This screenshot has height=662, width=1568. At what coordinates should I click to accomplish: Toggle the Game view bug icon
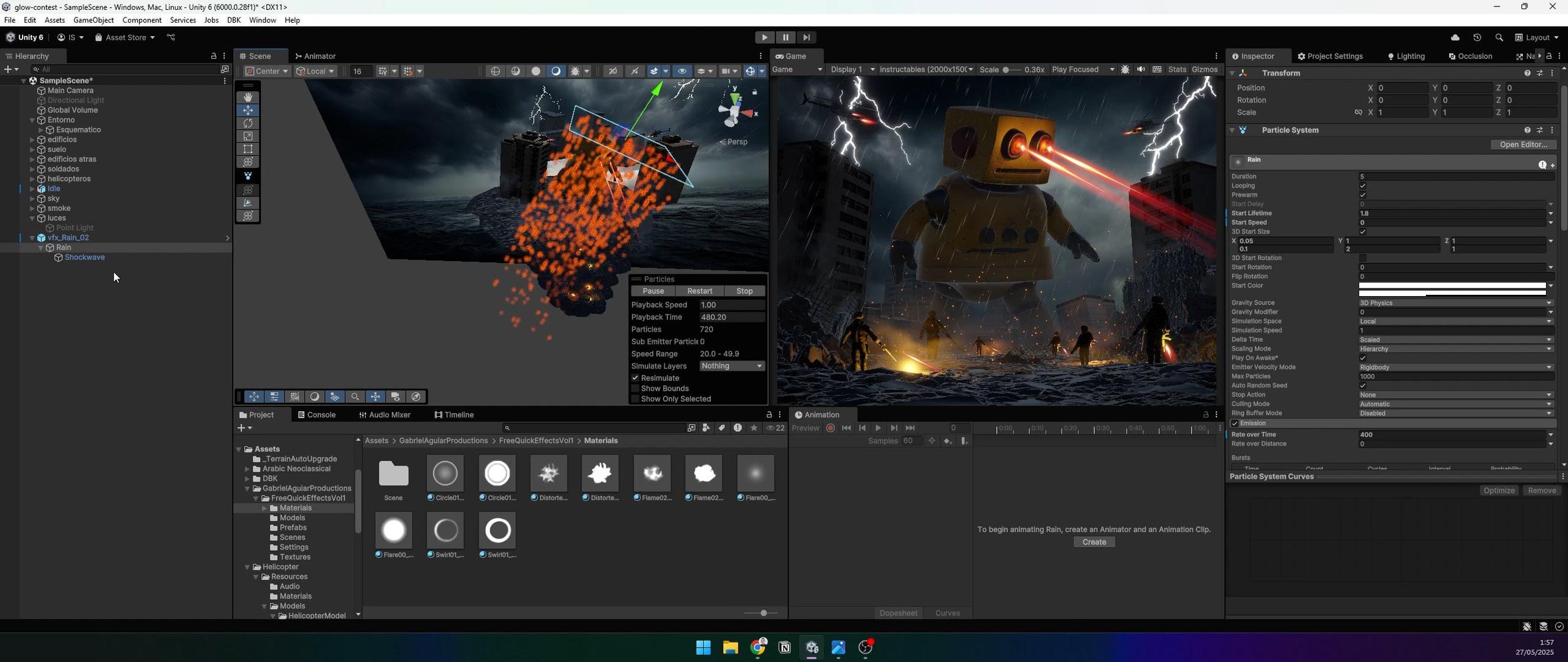click(1125, 69)
